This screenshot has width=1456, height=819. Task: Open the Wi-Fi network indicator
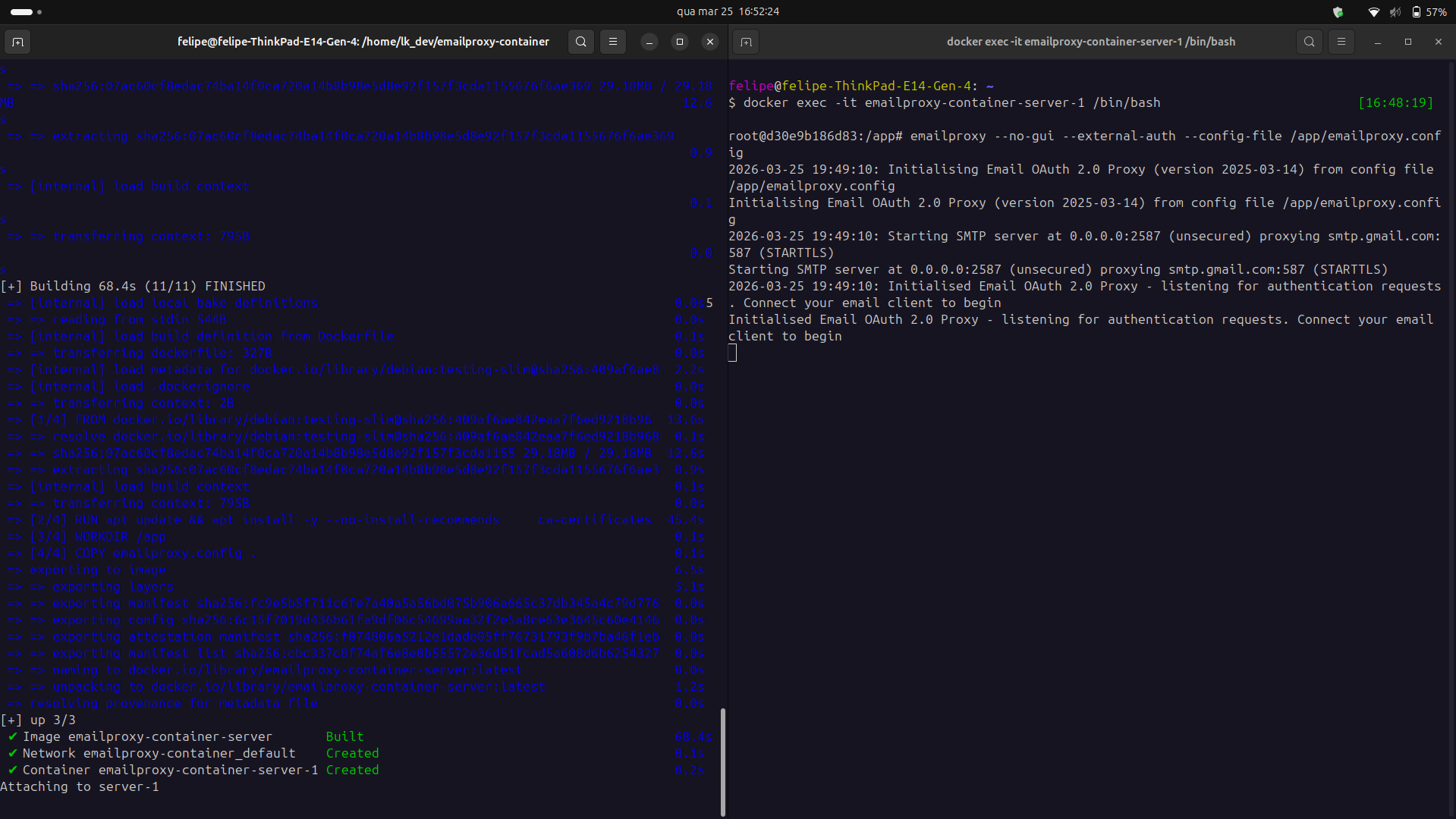click(1373, 11)
